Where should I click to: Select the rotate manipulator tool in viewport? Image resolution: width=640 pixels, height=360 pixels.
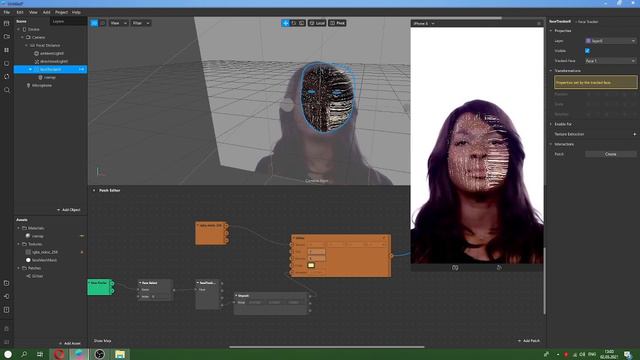(293, 23)
